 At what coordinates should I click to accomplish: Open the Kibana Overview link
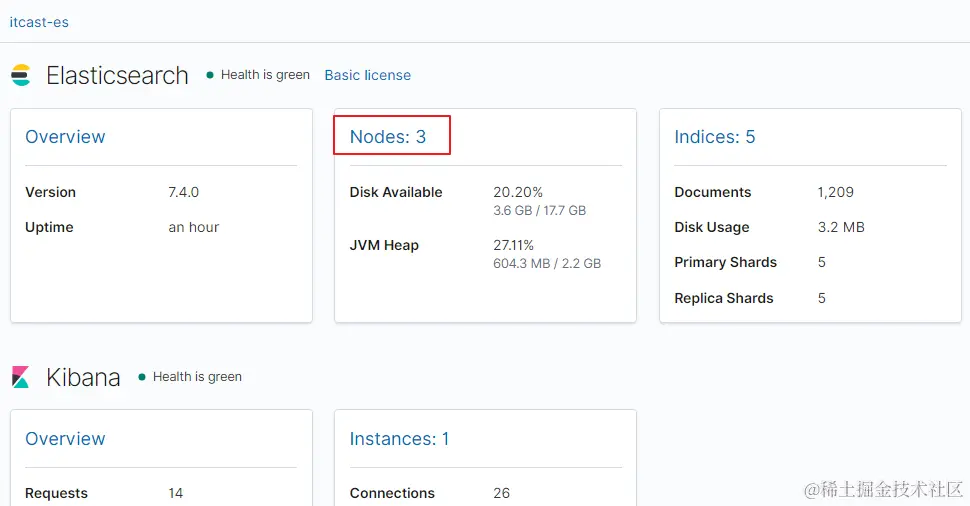(x=65, y=439)
